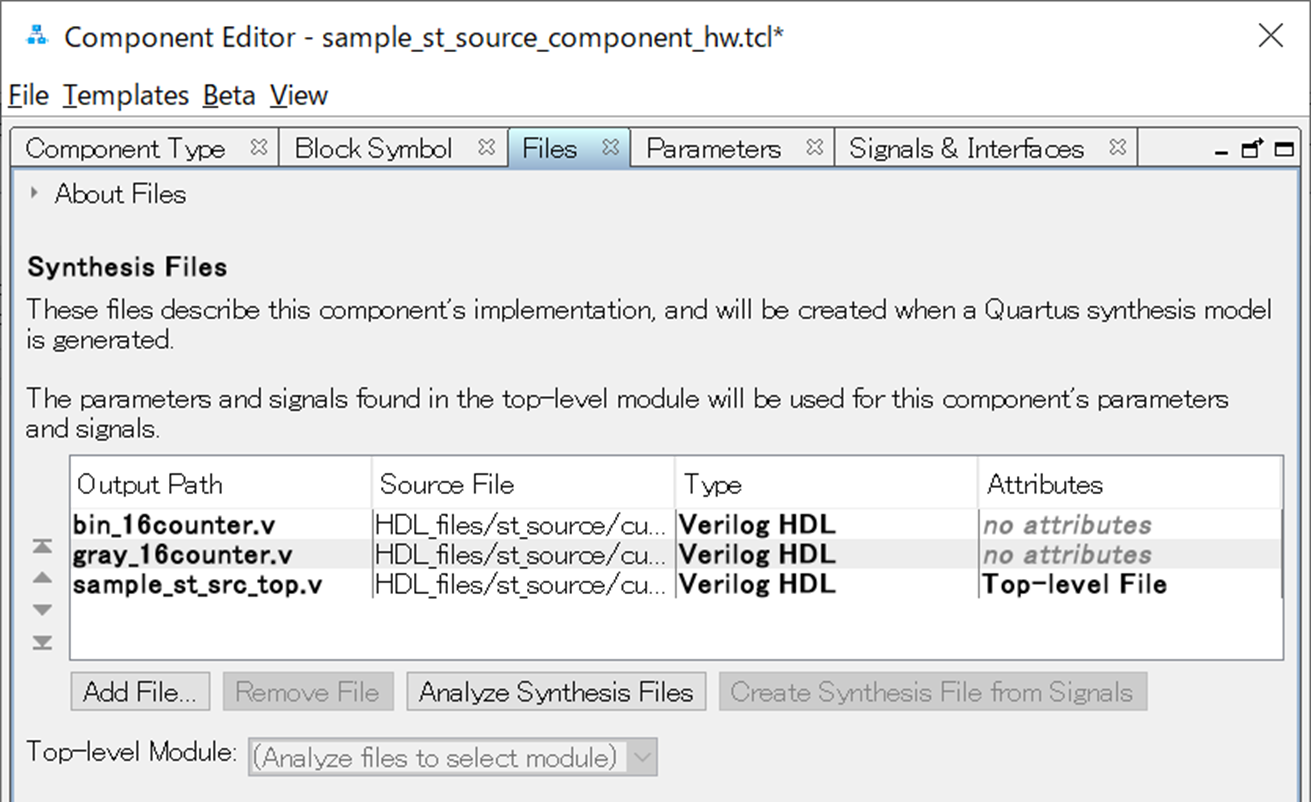Close the Block Symbol tab via X icon
The height and width of the screenshot is (802, 1311).
pos(487,148)
